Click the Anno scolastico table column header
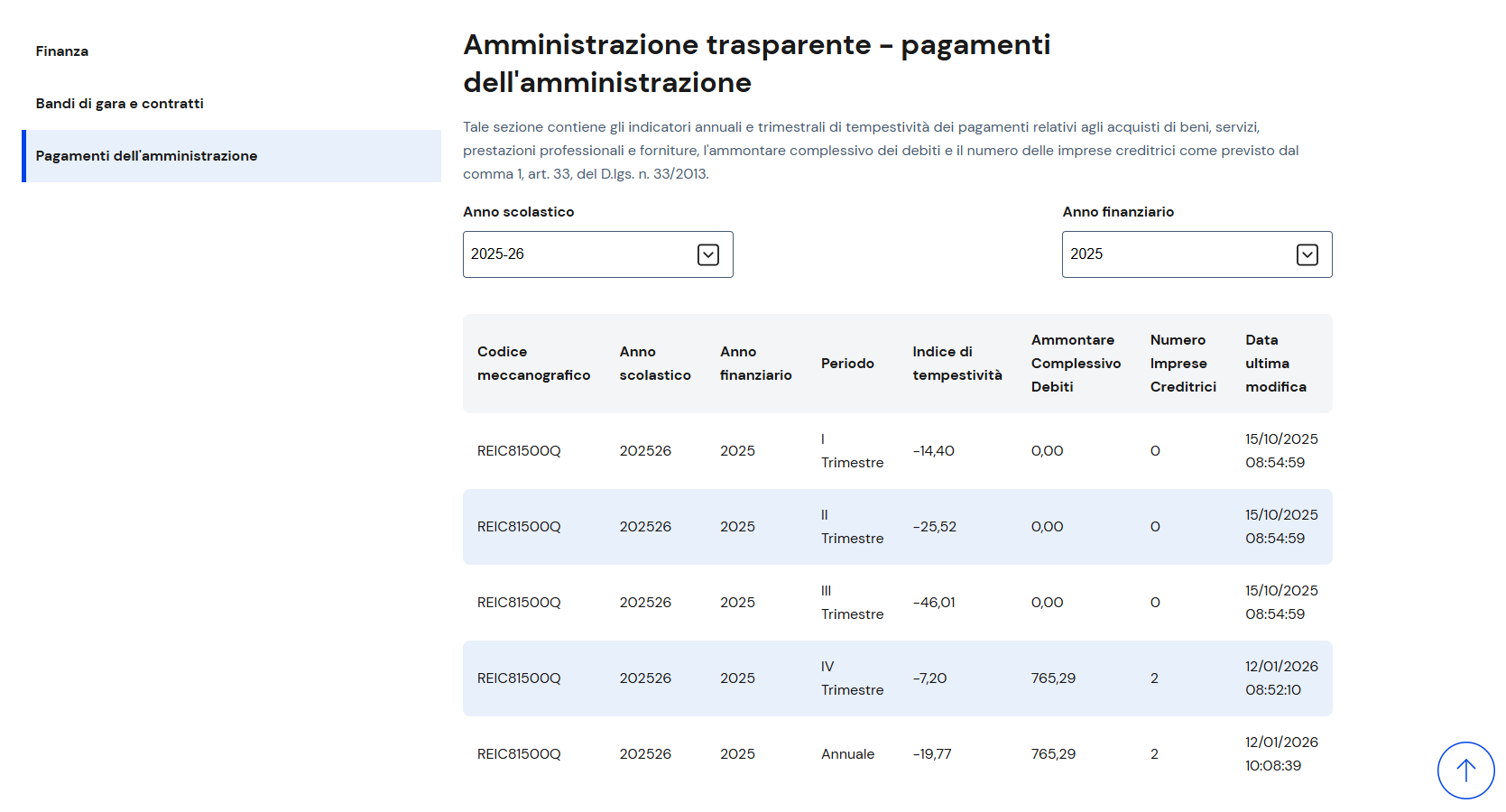Screen dimensions: 1506x812 (654, 364)
